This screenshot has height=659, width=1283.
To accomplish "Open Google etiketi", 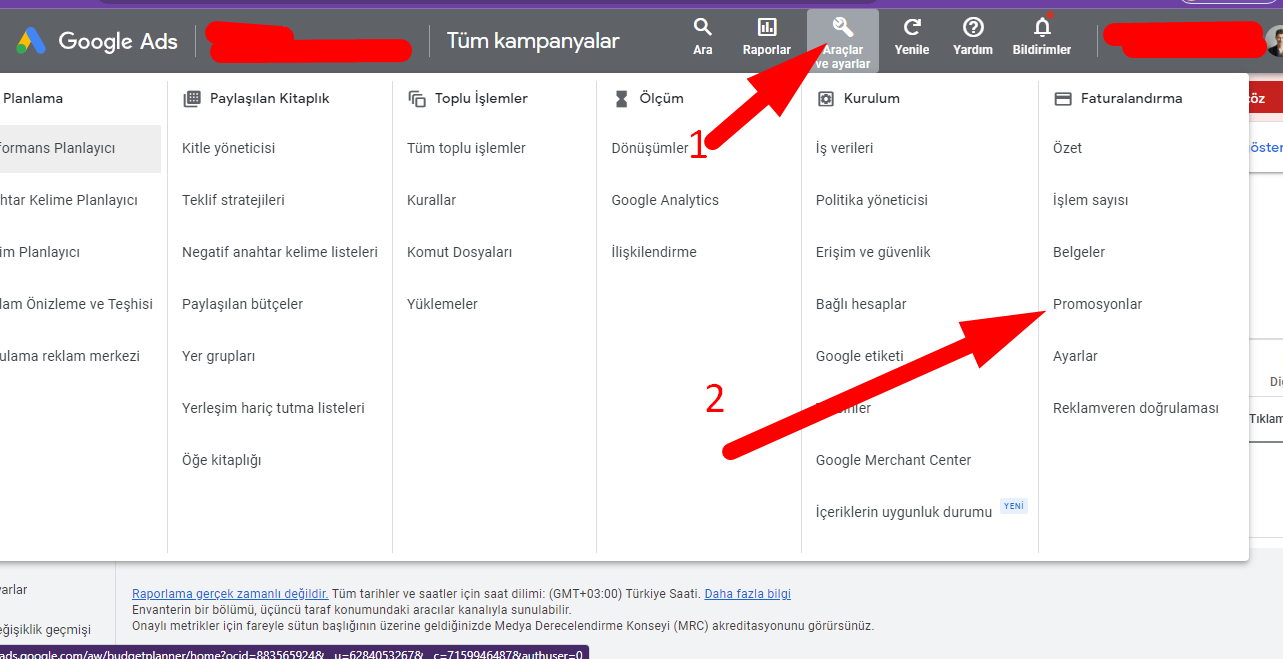I will click(x=860, y=356).
